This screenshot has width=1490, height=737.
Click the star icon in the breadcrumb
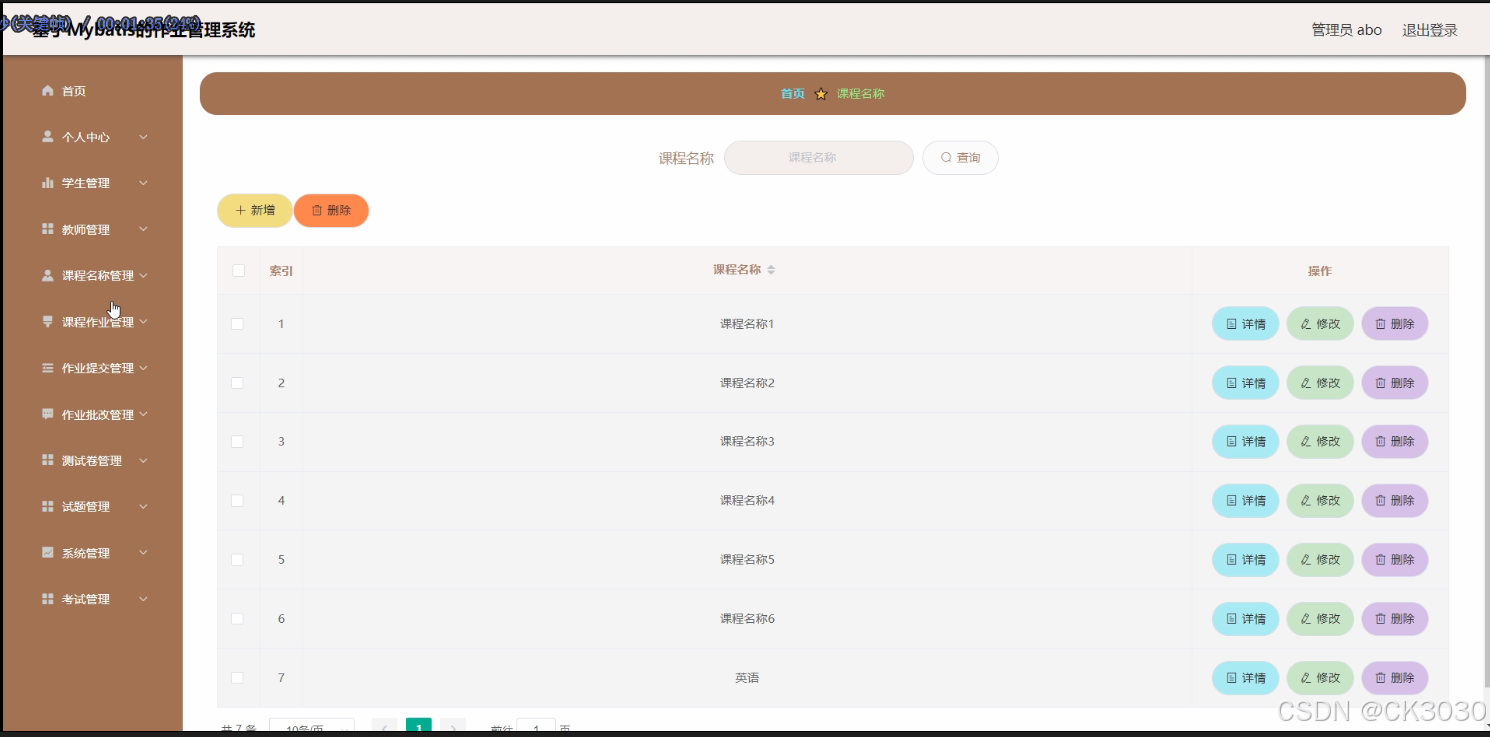click(x=821, y=93)
